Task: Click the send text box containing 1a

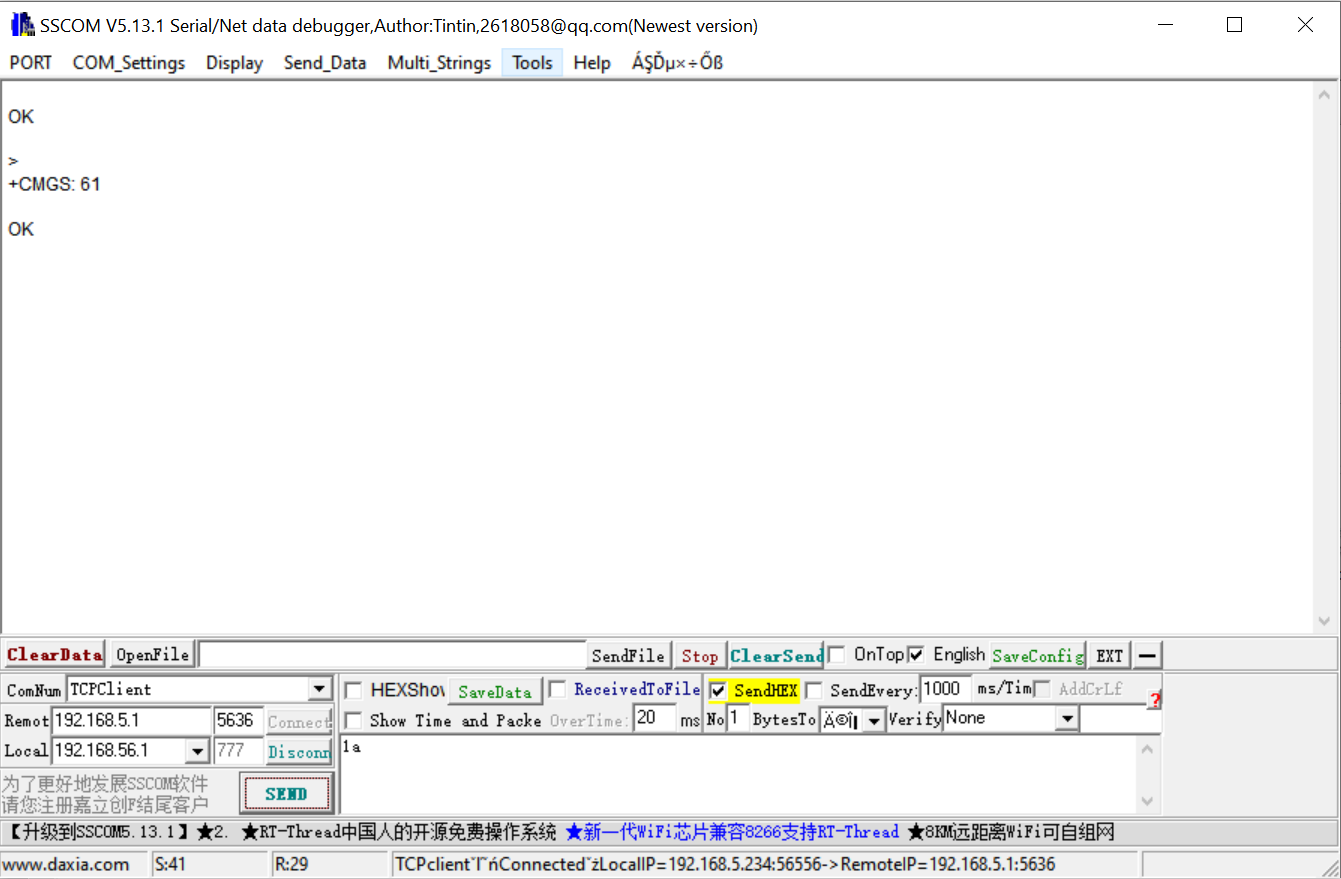Action: point(738,774)
